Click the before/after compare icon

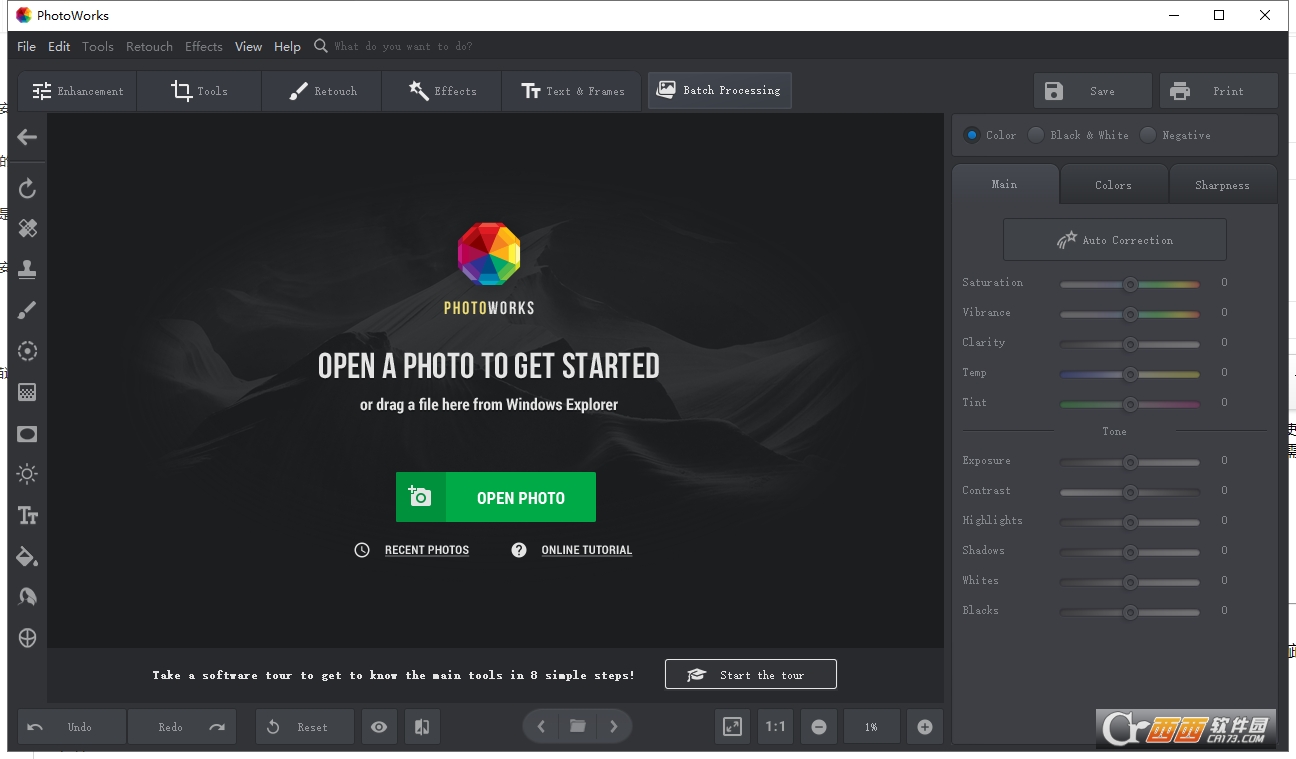(x=422, y=727)
